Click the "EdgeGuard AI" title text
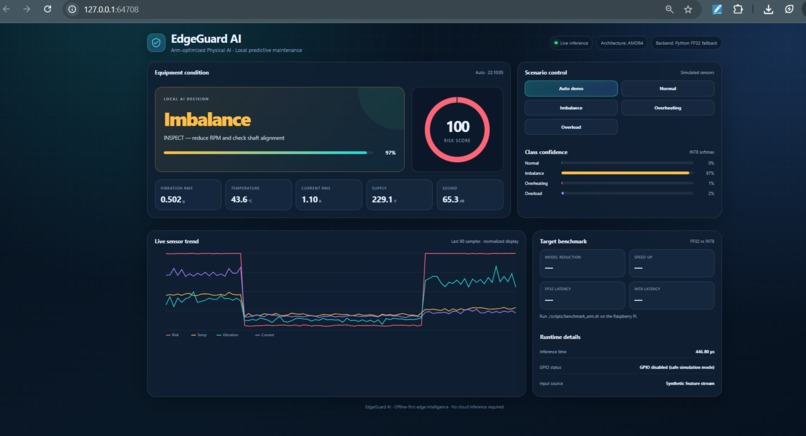Image resolution: width=806 pixels, height=436 pixels. [x=206, y=39]
